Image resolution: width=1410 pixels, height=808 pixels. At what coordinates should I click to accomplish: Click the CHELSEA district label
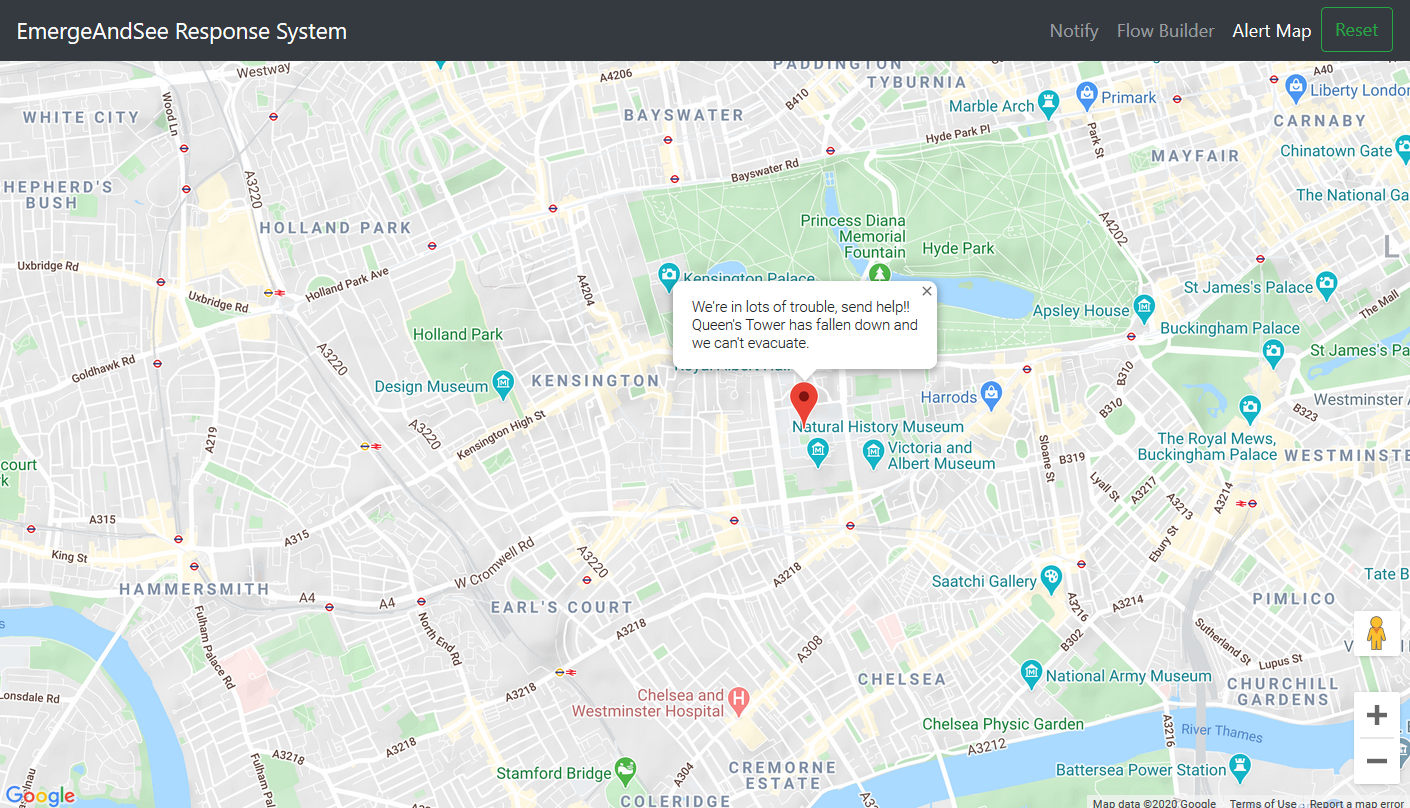point(902,679)
